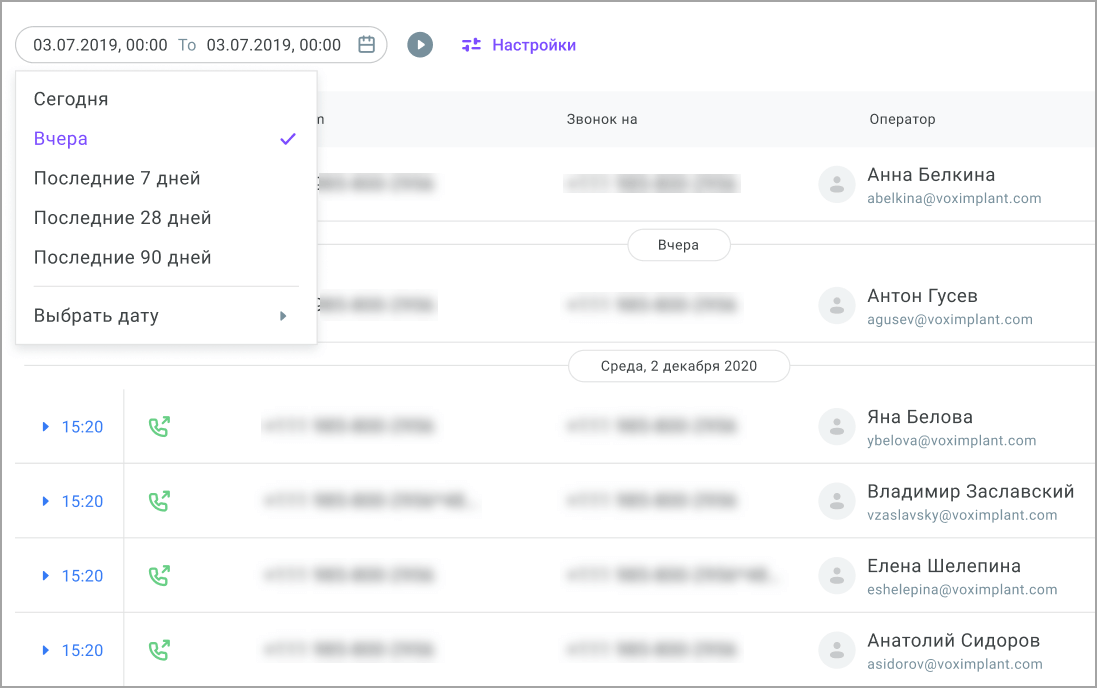The image size is (1097, 688).
Task: Expand the Яна Белова call row triangle
Action: click(45, 426)
